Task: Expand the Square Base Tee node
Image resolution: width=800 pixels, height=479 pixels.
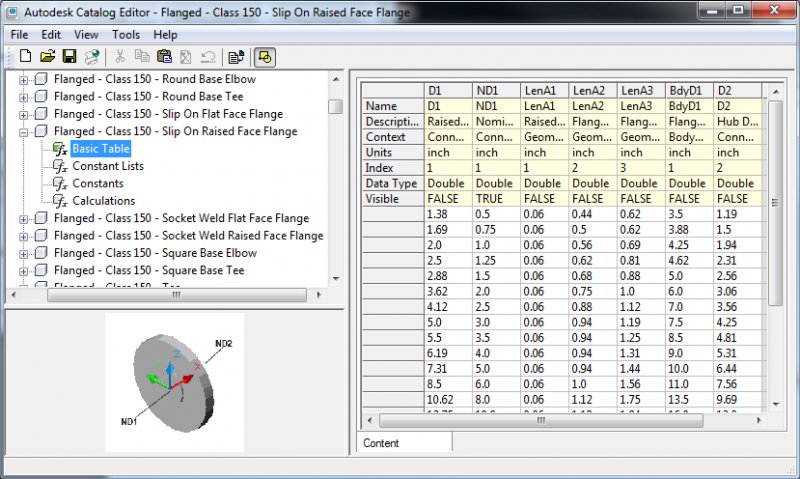Action: tap(23, 271)
